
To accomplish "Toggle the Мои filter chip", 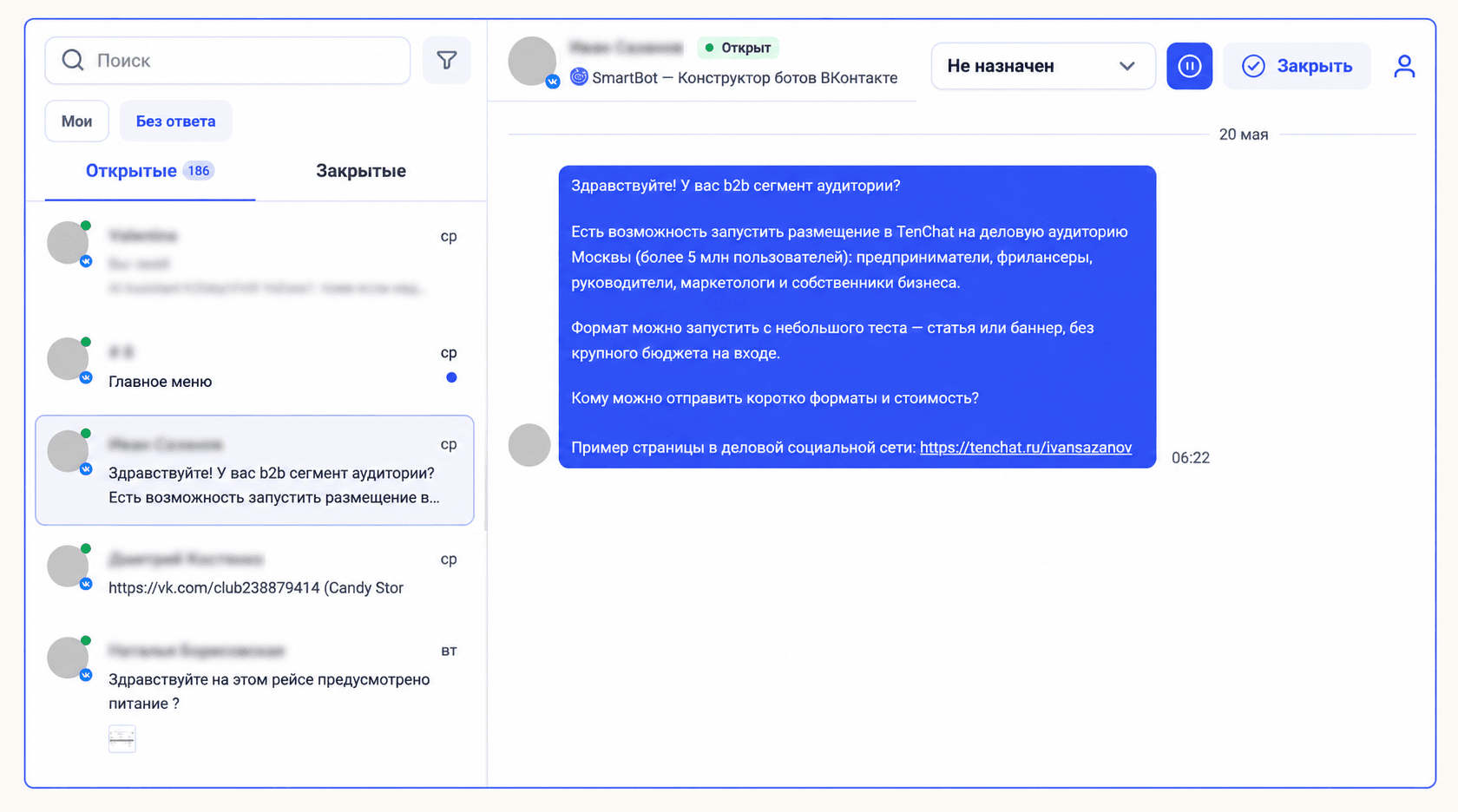I will point(76,121).
